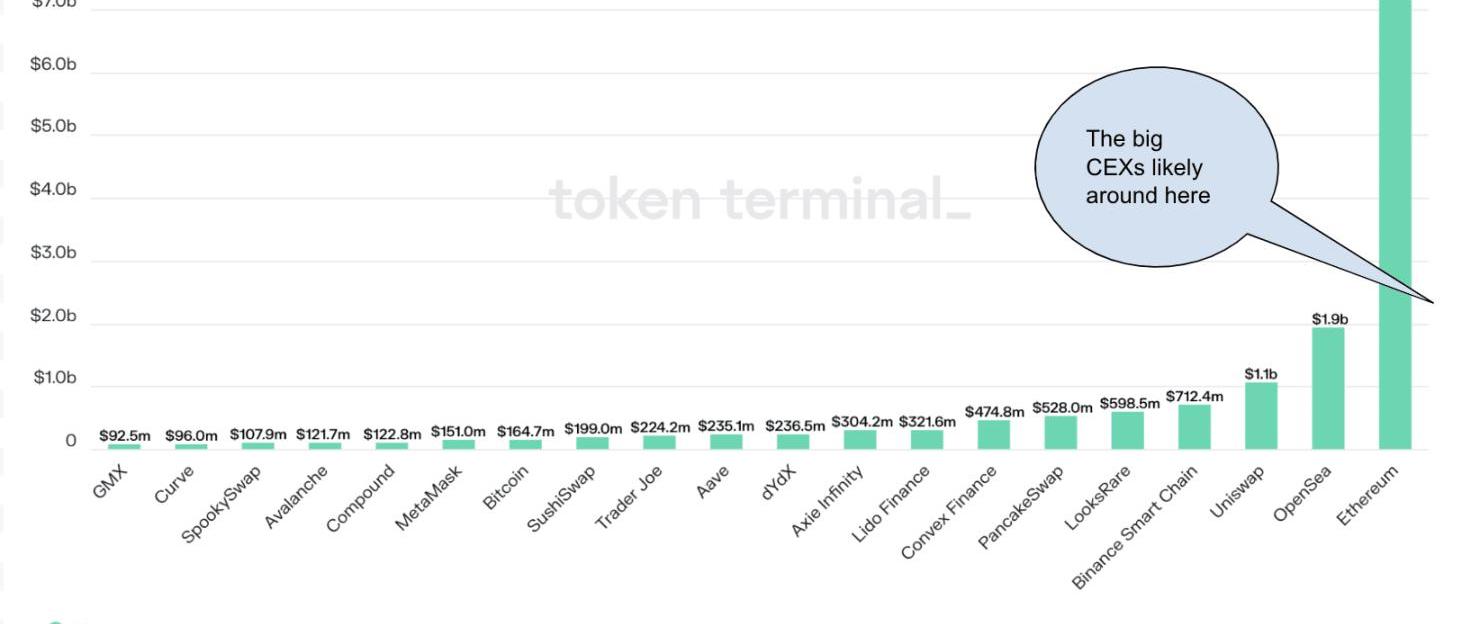Viewport: 1462px width, 624px height.
Task: Select the Uniswap bar labeled $1.1b
Action: coord(1261,416)
